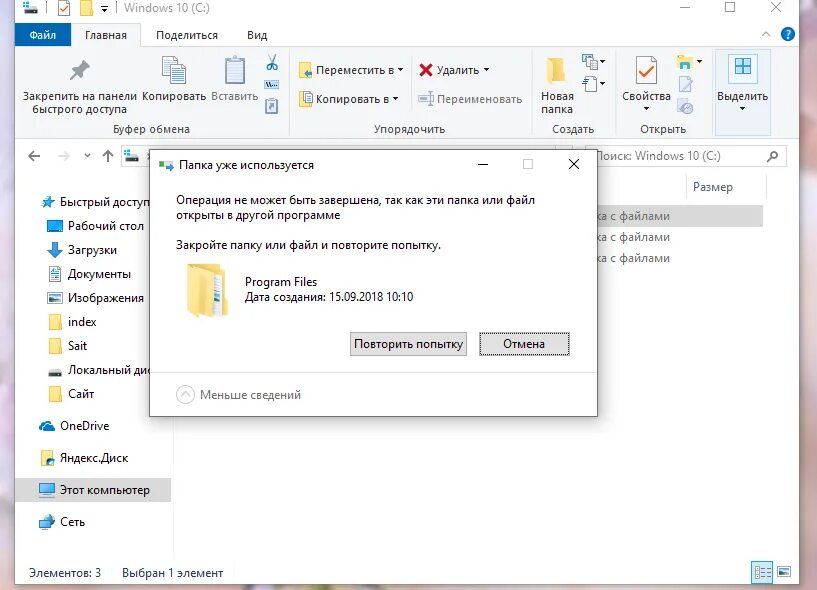Viewport: 817px width, 590px height.
Task: Click the Program Files folder thumbnail
Action: 207,290
